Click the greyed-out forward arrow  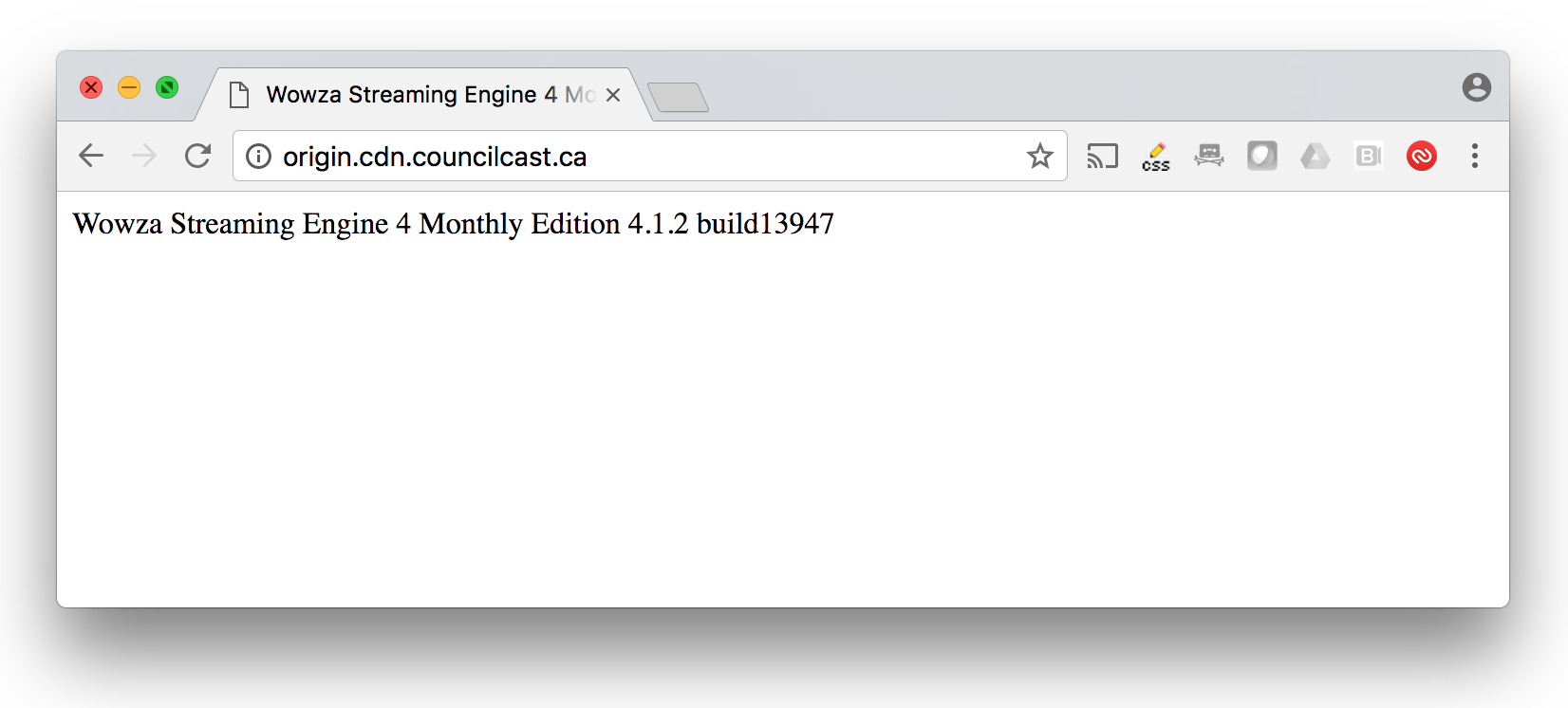144,156
